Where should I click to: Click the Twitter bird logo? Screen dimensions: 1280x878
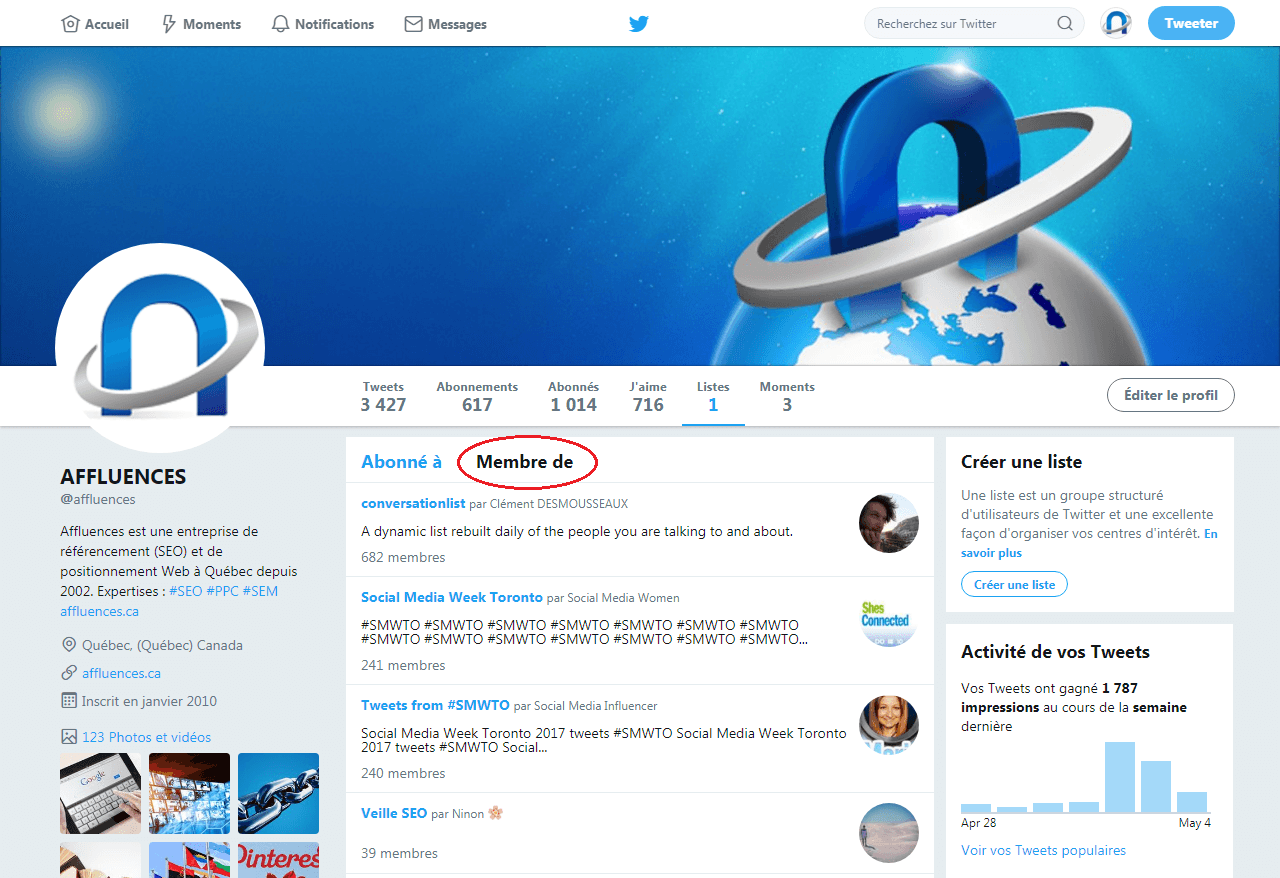639,24
